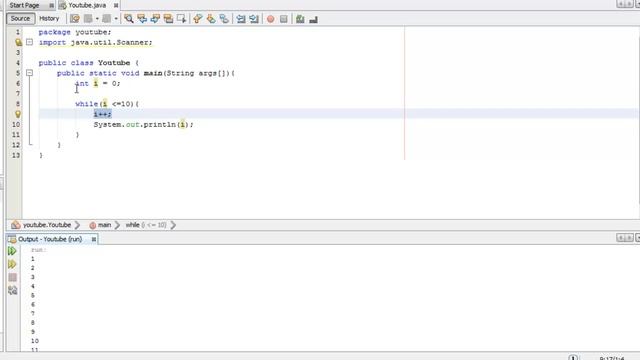640x360 pixels.
Task: Start macro recording with red circle
Action: tap(270, 19)
